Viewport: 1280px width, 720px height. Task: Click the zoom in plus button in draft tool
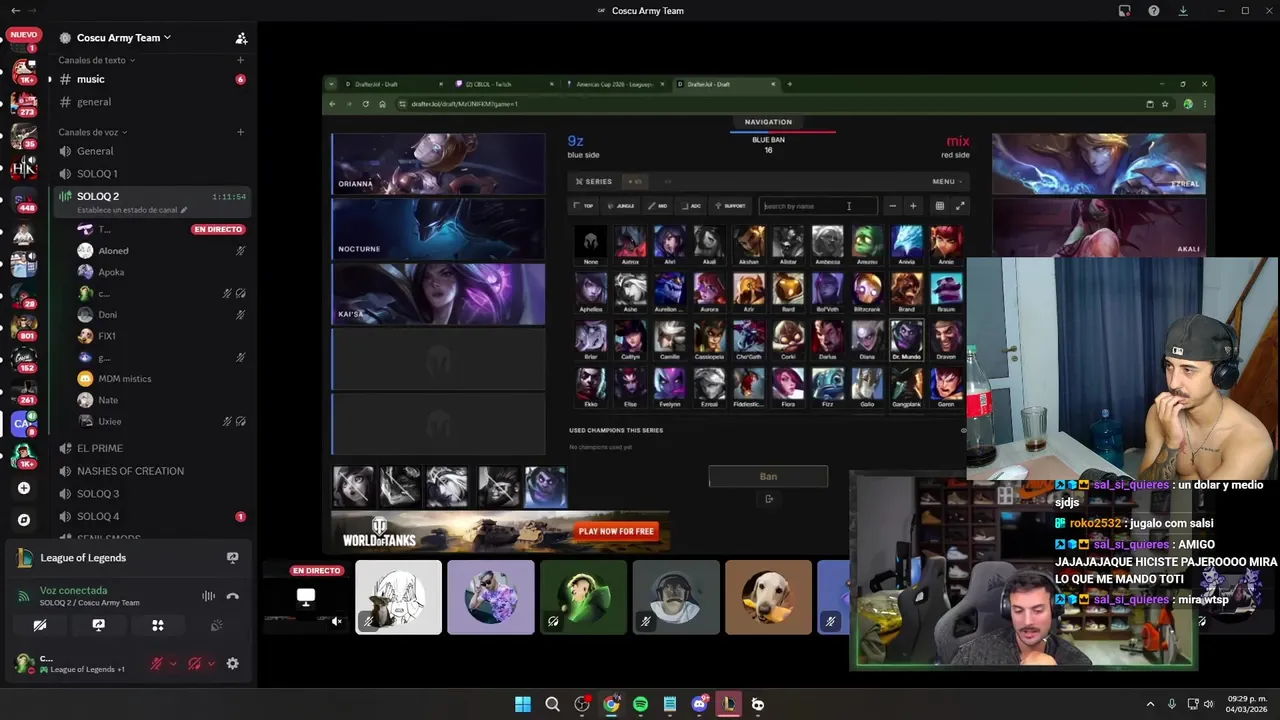pos(912,206)
